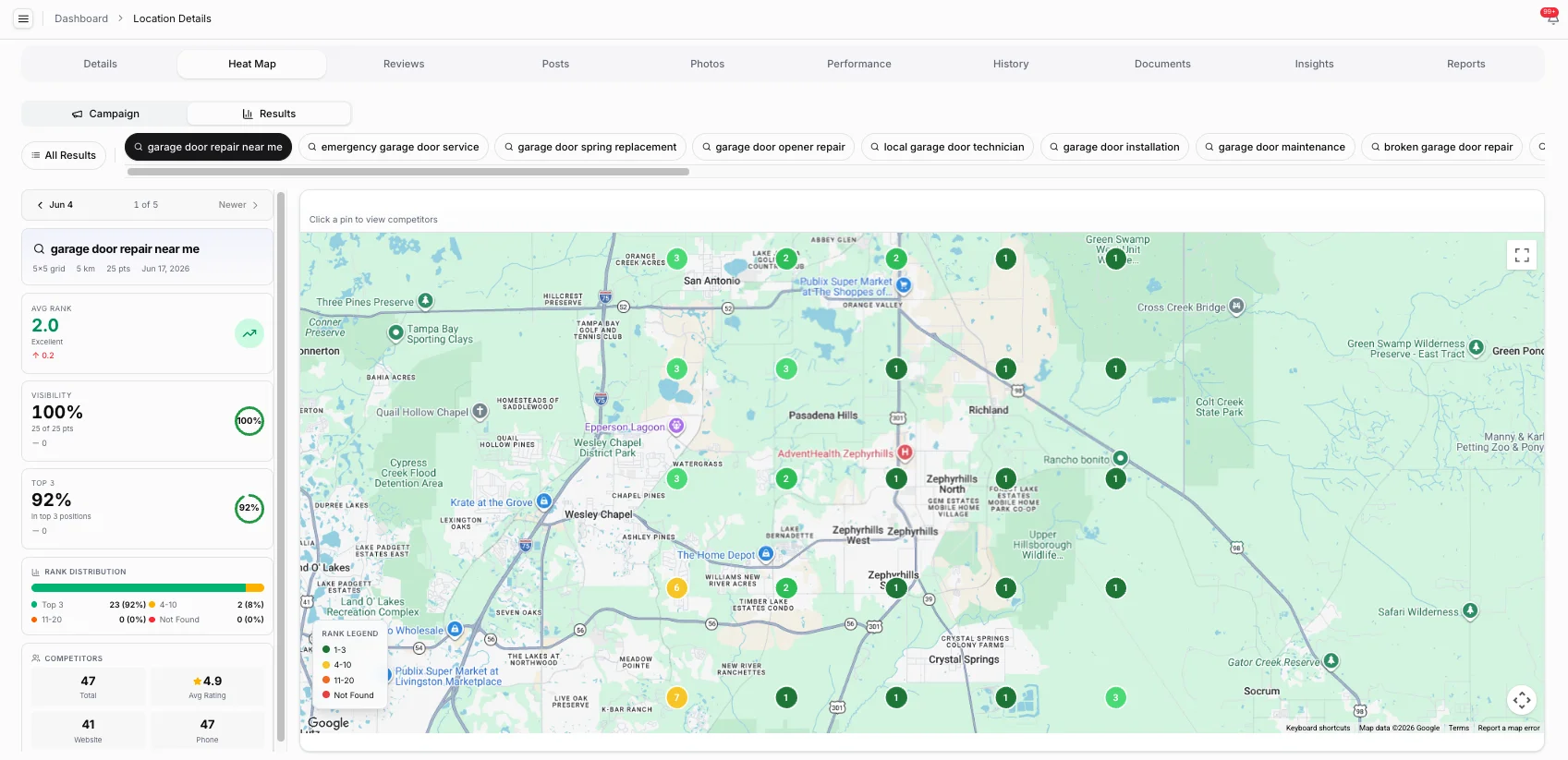Screen dimensions: 1568x760
Task: Select keyword garage door maintenance
Action: point(1275,147)
